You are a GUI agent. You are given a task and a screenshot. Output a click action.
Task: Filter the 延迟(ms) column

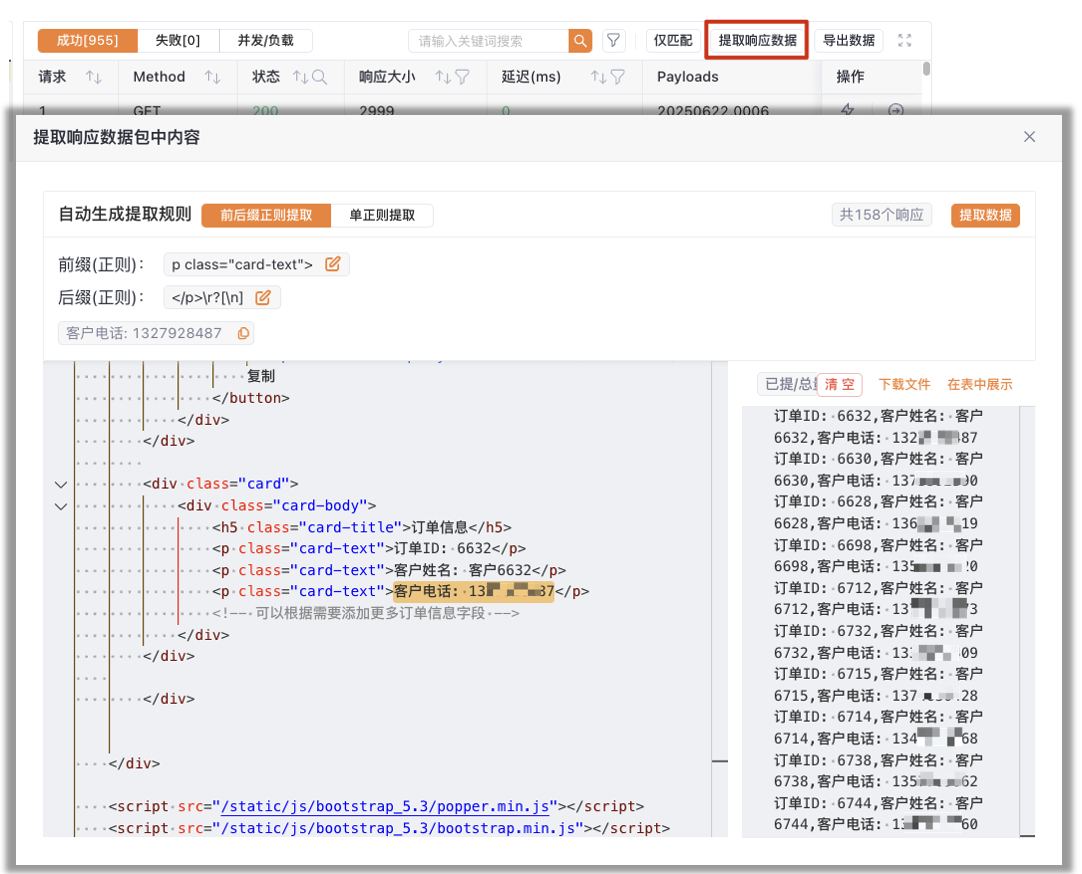pyautogui.click(x=618, y=77)
